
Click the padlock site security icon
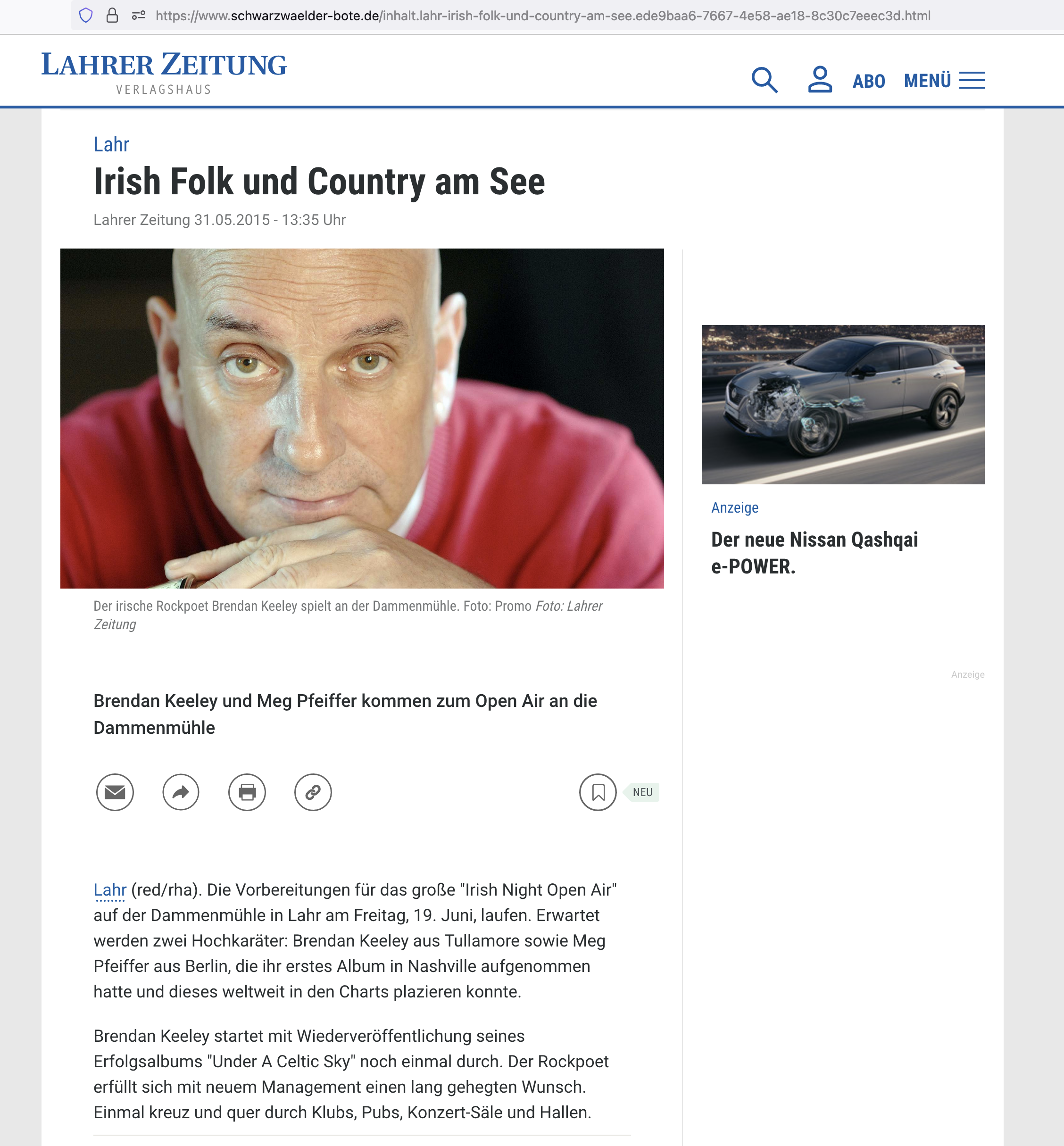tap(112, 16)
